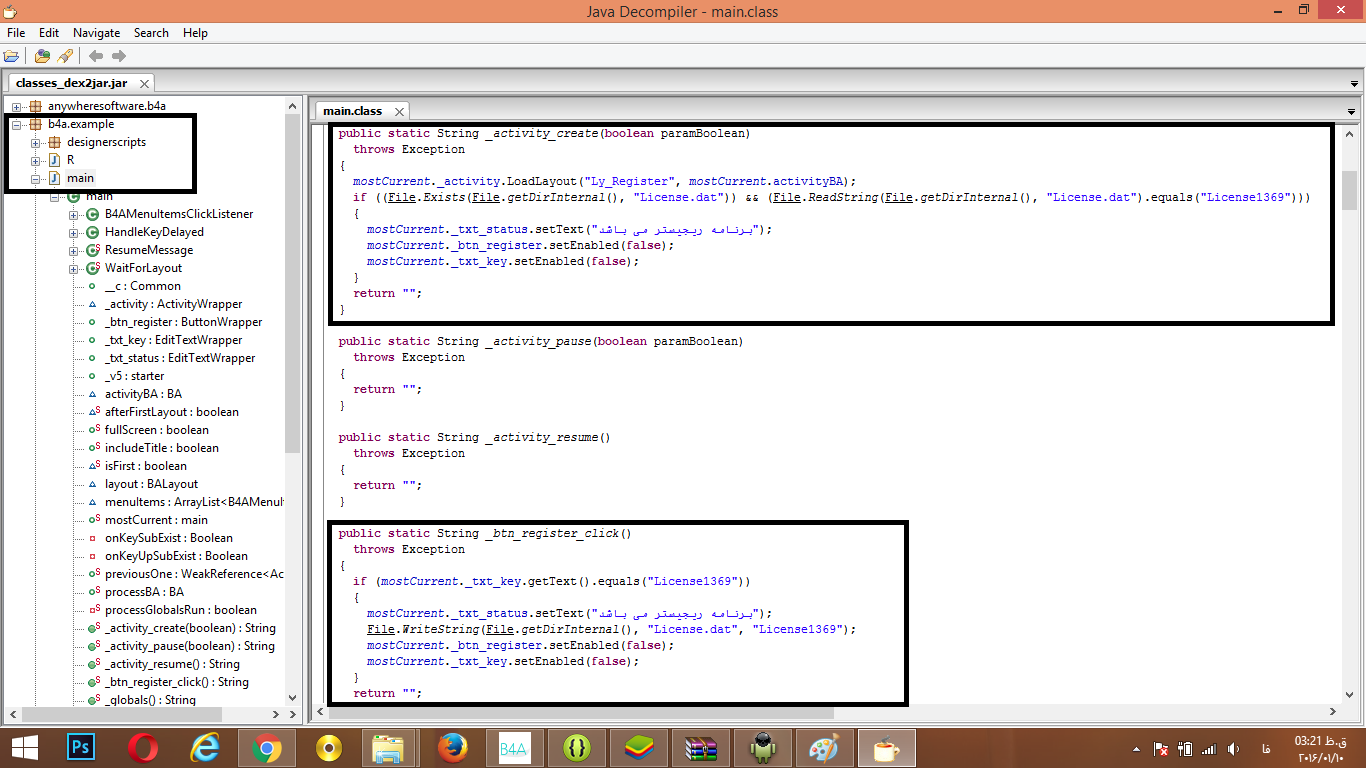Viewport: 1366px width, 768px height.
Task: Select _btn_register_click() method in tree
Action: (x=176, y=682)
